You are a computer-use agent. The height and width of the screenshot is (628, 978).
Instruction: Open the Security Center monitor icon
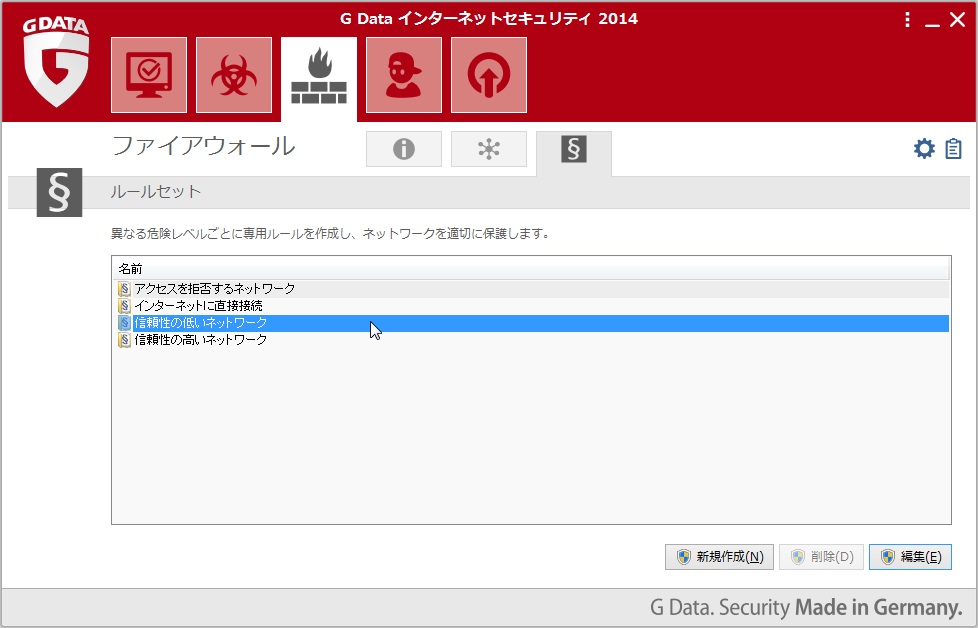pos(149,75)
